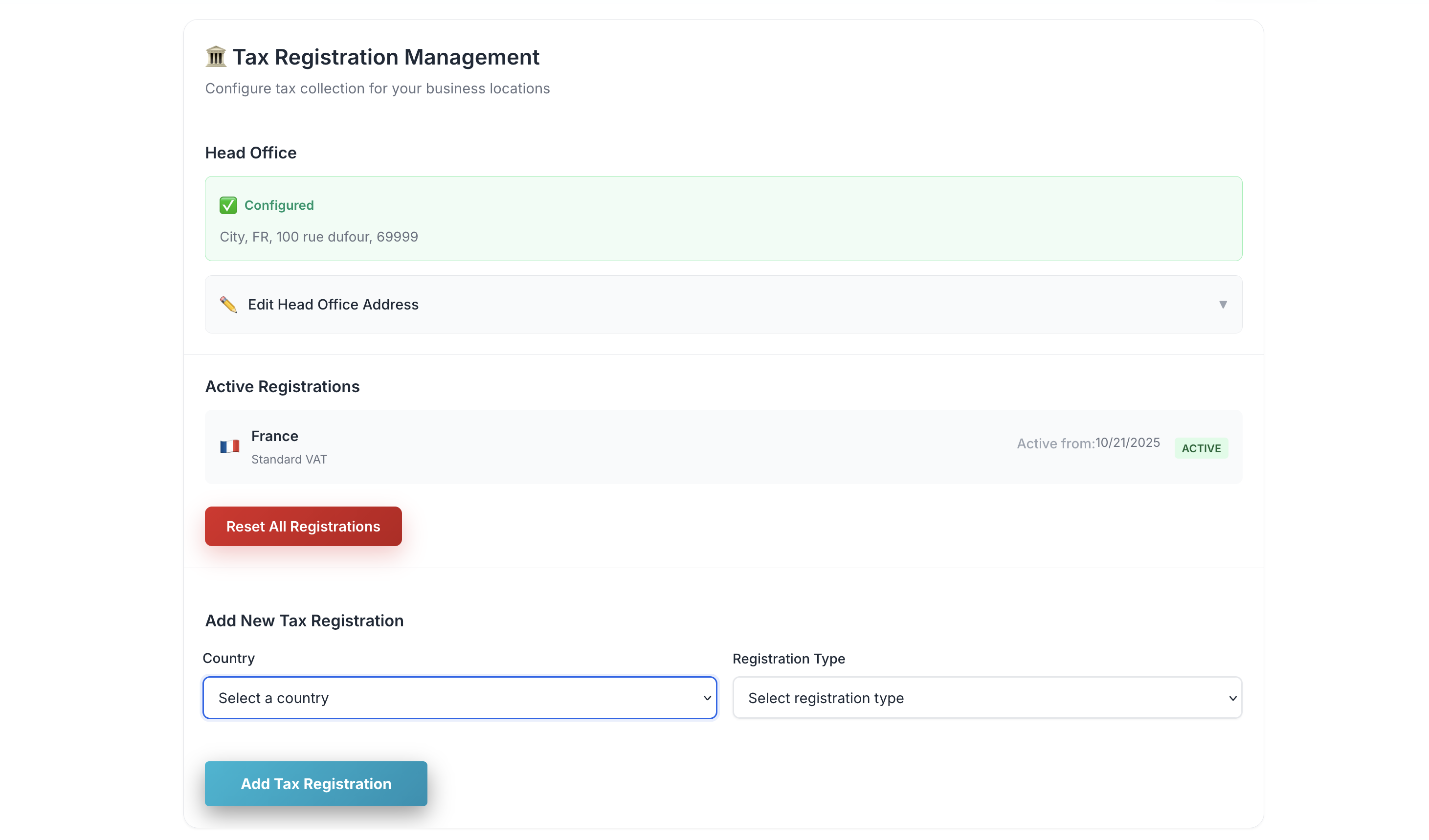This screenshot has width=1429, height=840.
Task: Click the Standard VAT label
Action: (289, 459)
